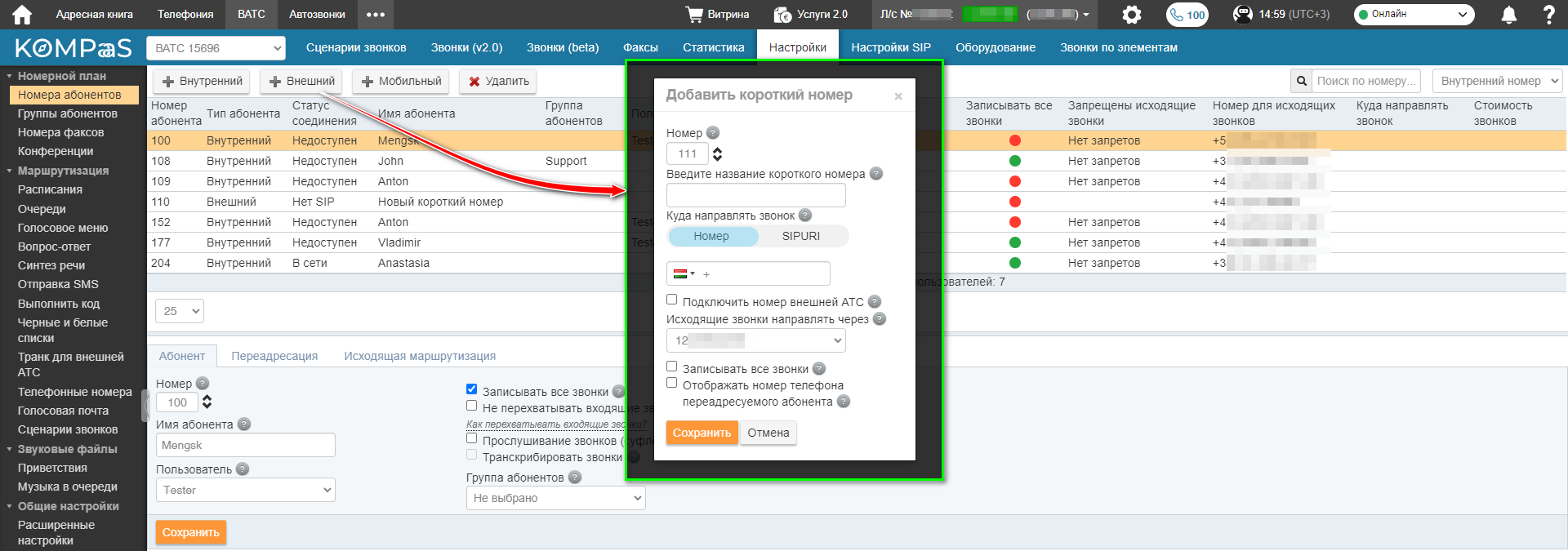The width and height of the screenshot is (1568, 551).
Task: Enable Подключить номер внешней АТС checkbox
Action: click(672, 300)
